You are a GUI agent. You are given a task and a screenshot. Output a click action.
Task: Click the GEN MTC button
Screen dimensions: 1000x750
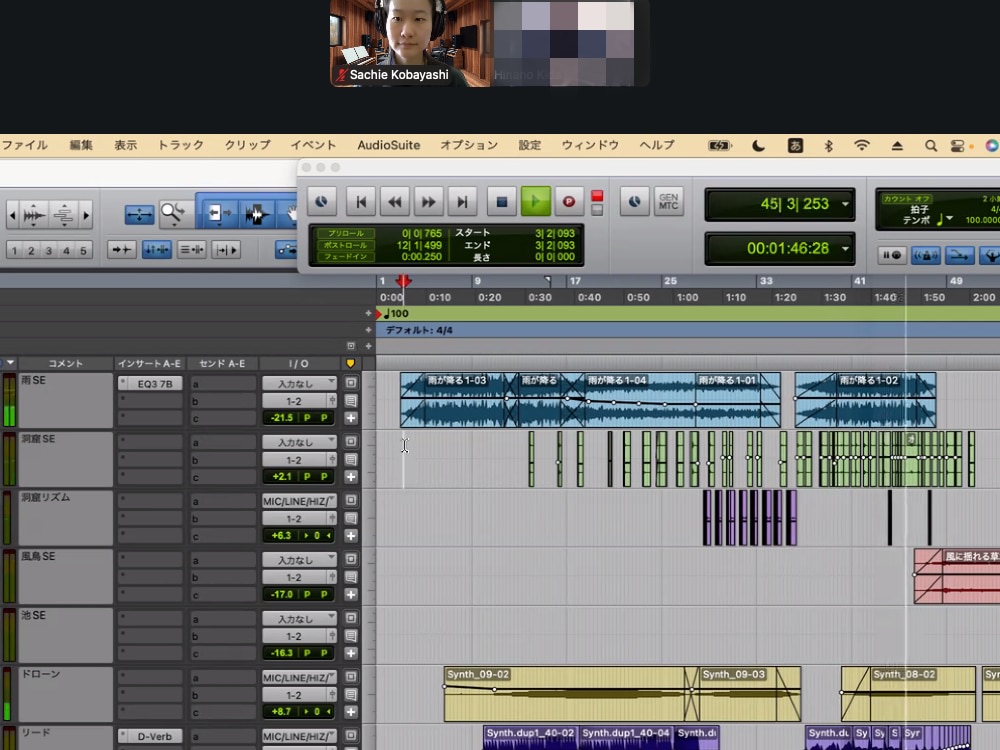[668, 202]
